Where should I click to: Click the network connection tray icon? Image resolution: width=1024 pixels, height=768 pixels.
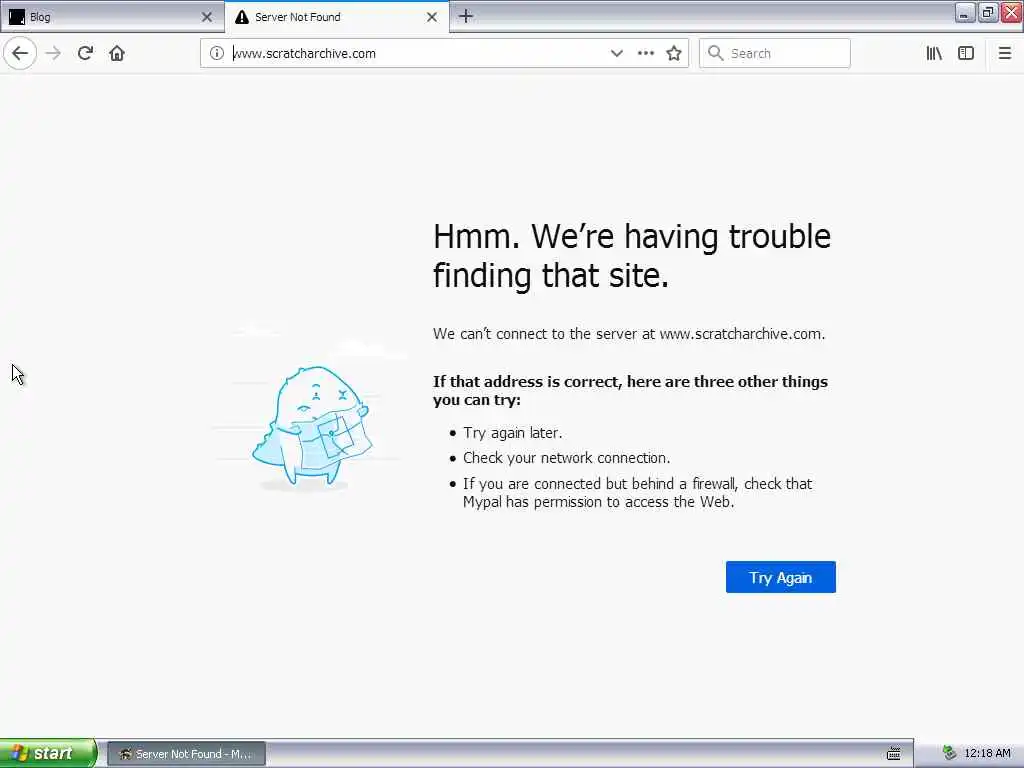[x=950, y=753]
